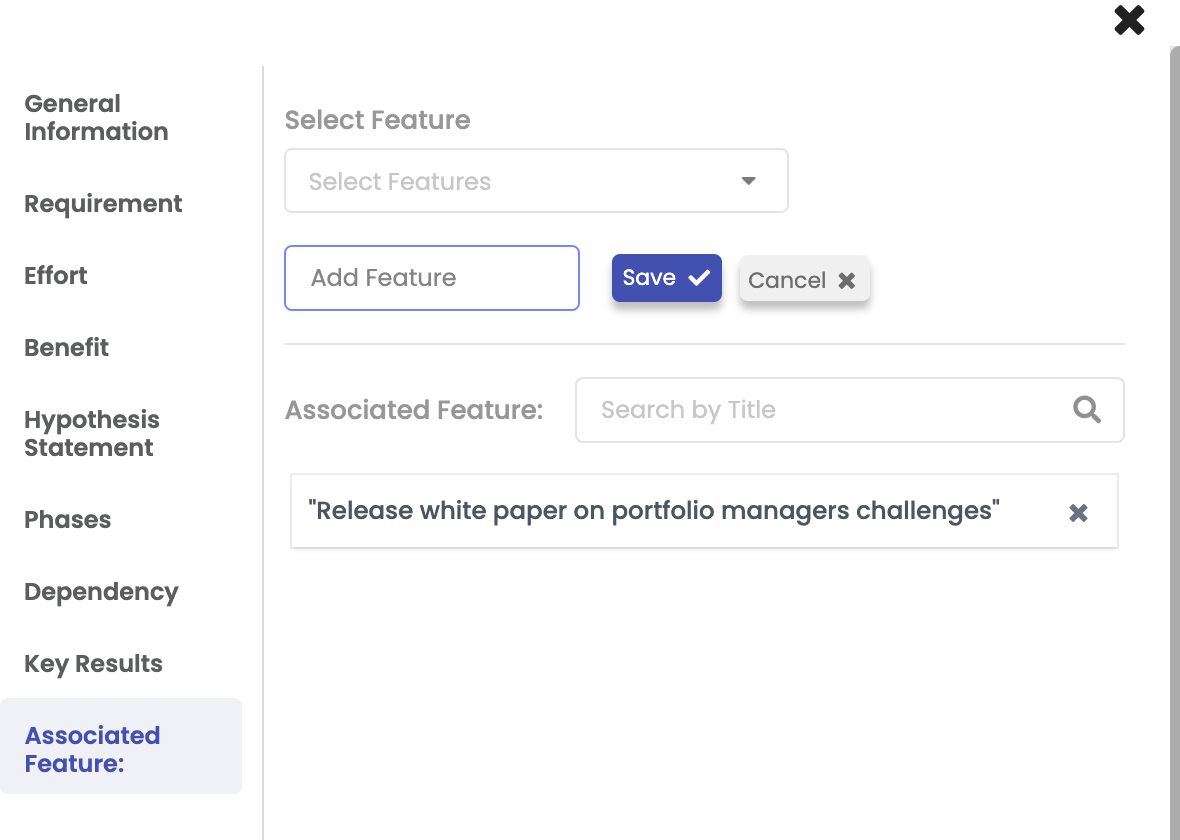Click the Search by Title field

coord(830,410)
